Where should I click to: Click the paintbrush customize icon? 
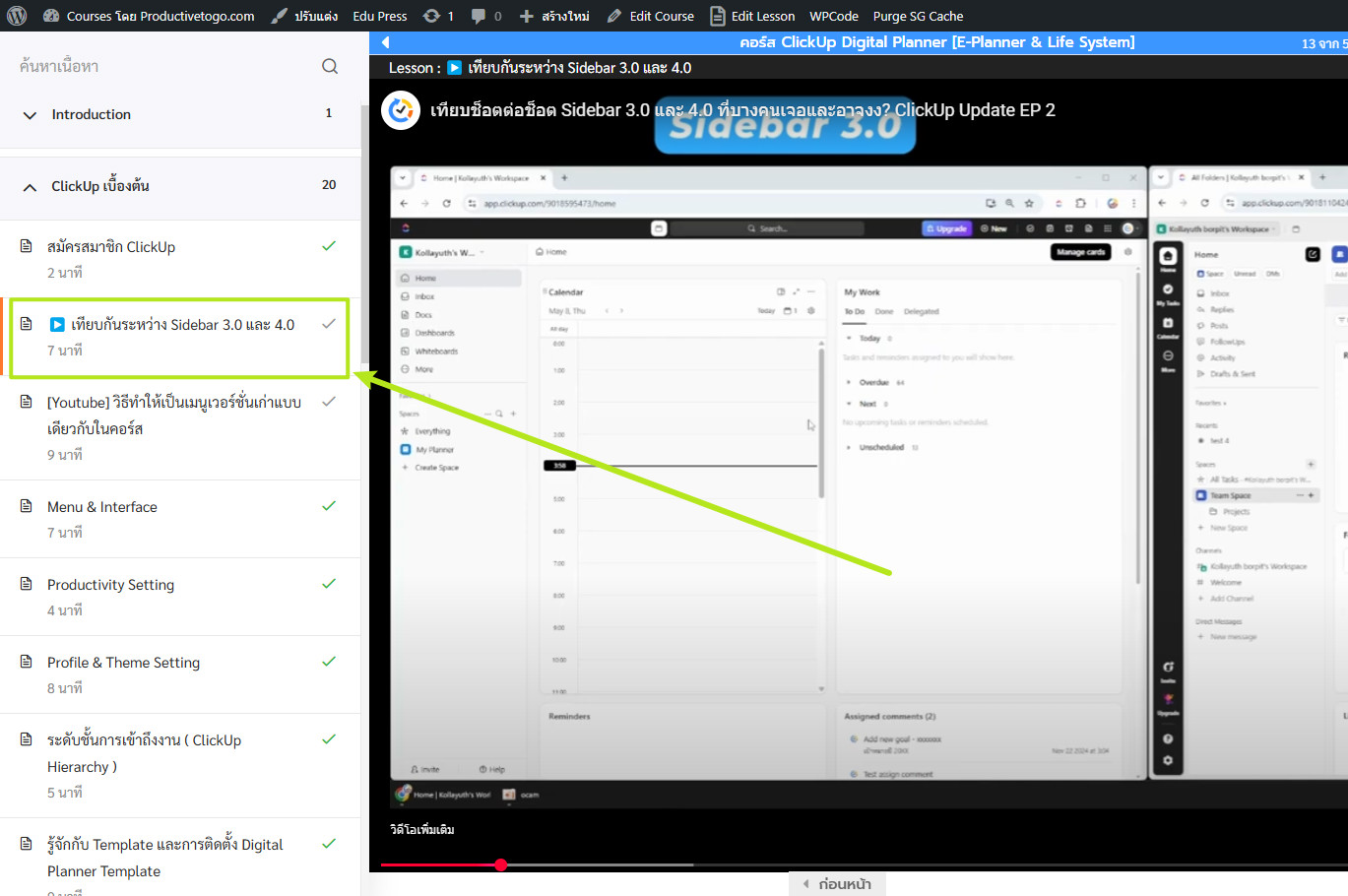(280, 16)
